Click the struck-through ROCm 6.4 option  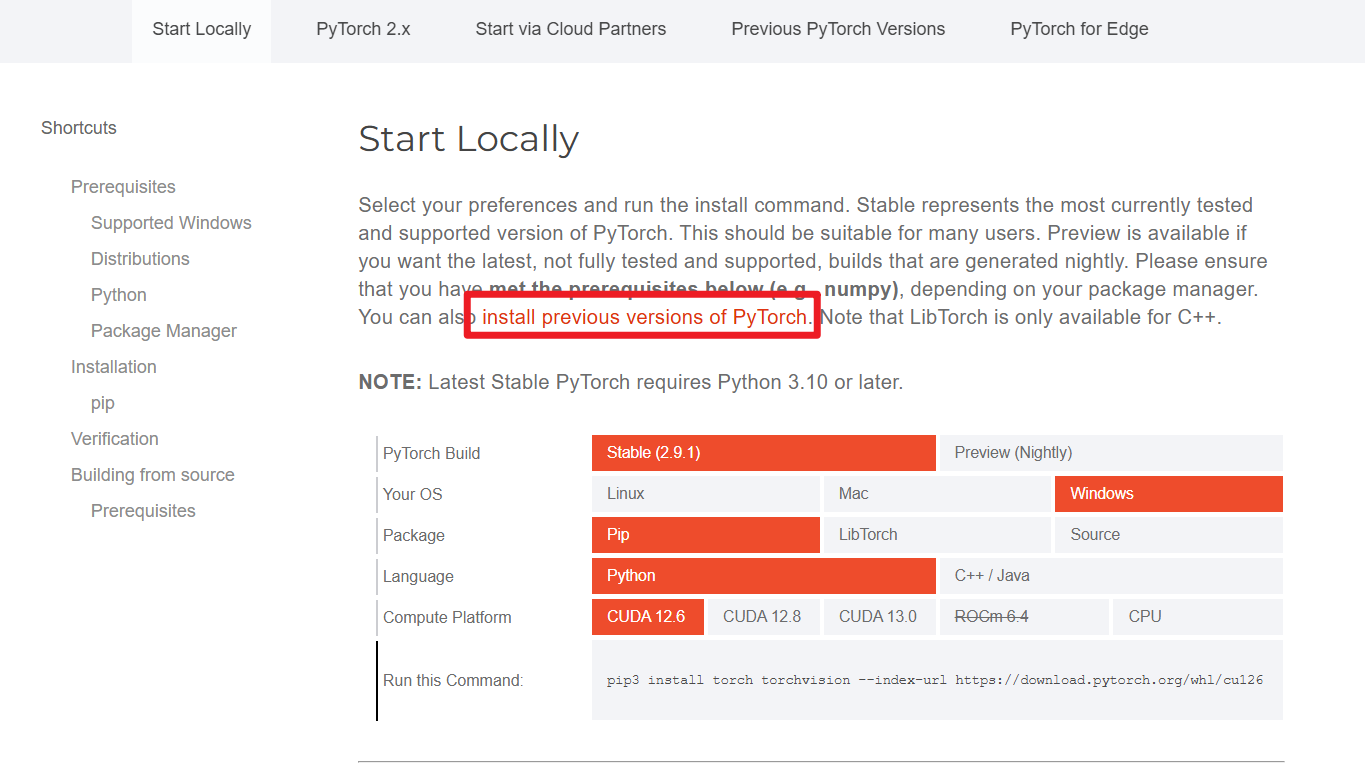coord(1025,617)
